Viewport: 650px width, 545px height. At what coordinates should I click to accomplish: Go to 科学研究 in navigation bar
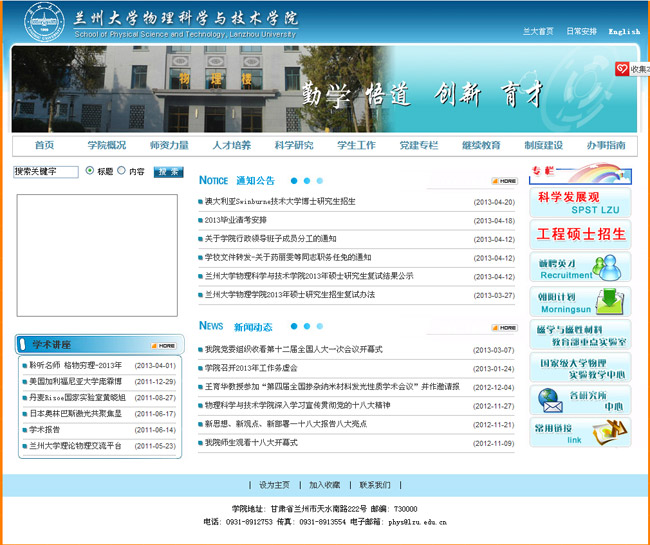click(x=294, y=146)
